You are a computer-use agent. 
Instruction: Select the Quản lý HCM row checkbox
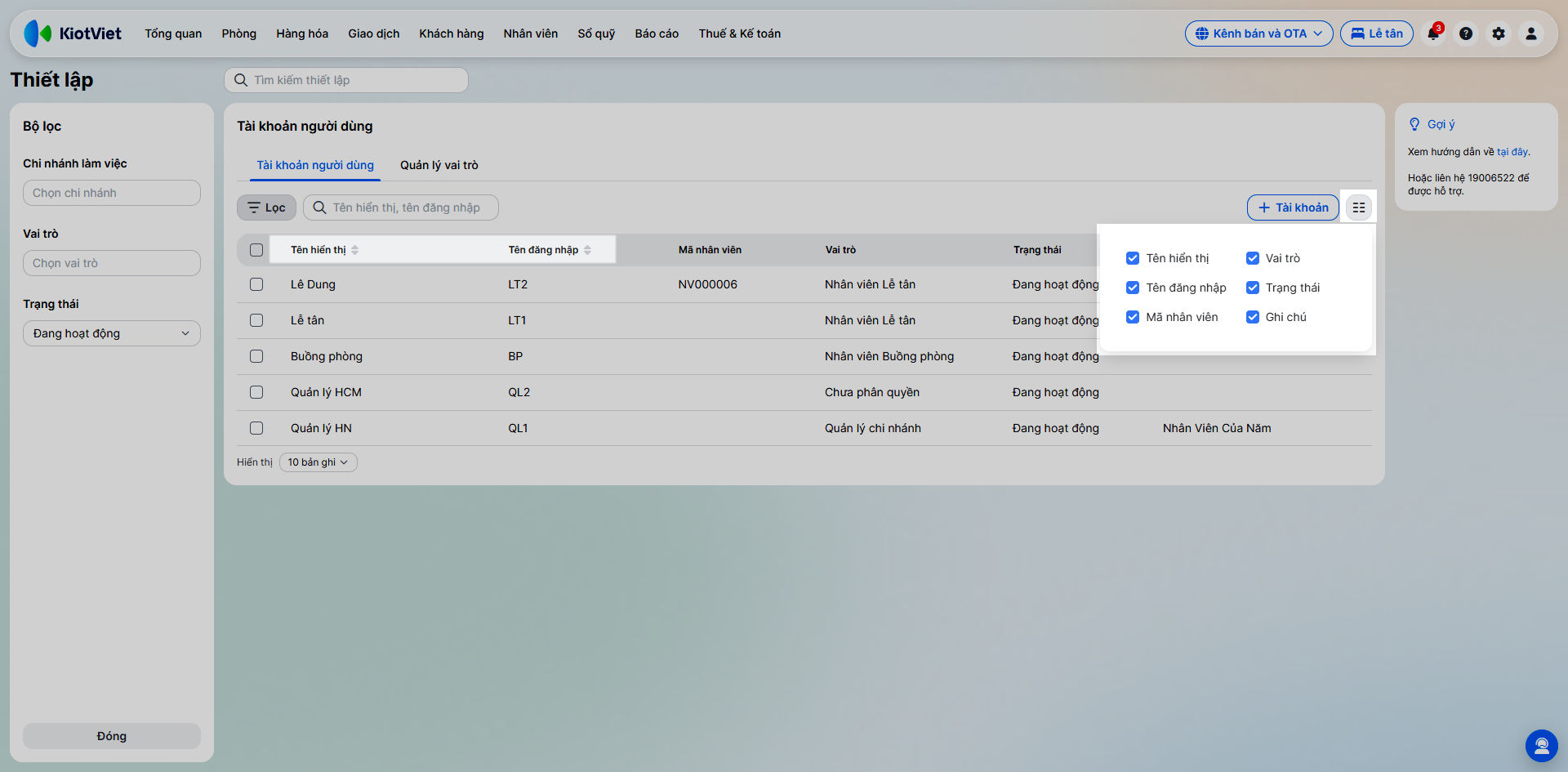[256, 392]
